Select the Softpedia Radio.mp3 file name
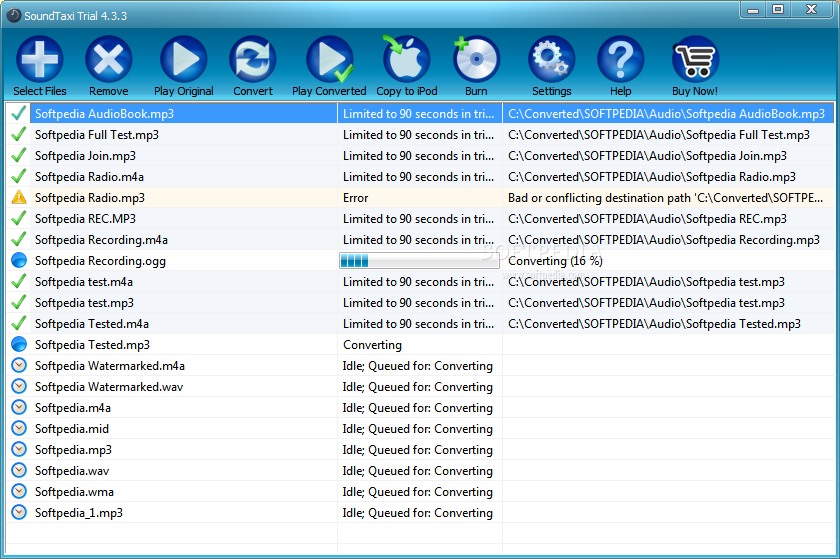 (90, 198)
